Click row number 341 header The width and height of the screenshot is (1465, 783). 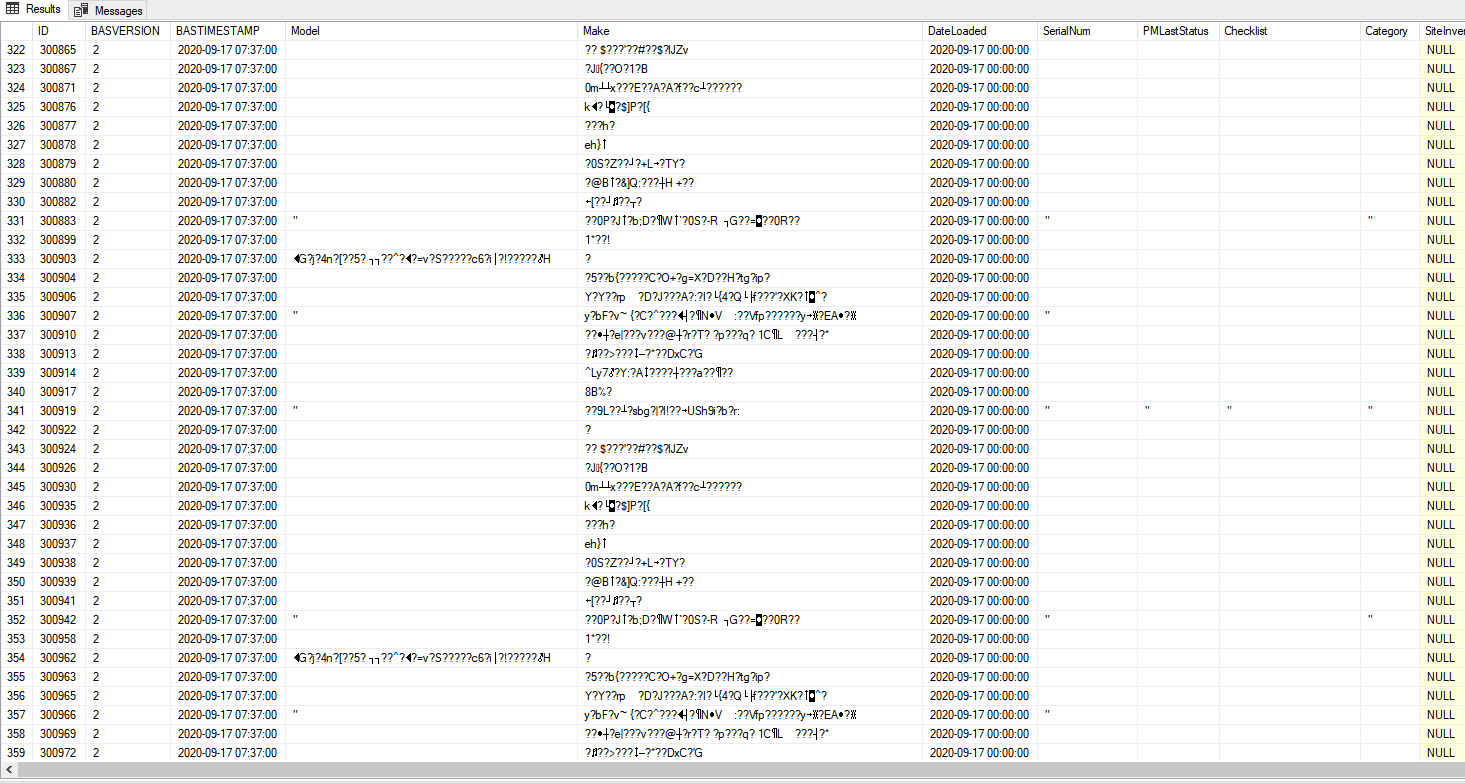click(x=17, y=411)
